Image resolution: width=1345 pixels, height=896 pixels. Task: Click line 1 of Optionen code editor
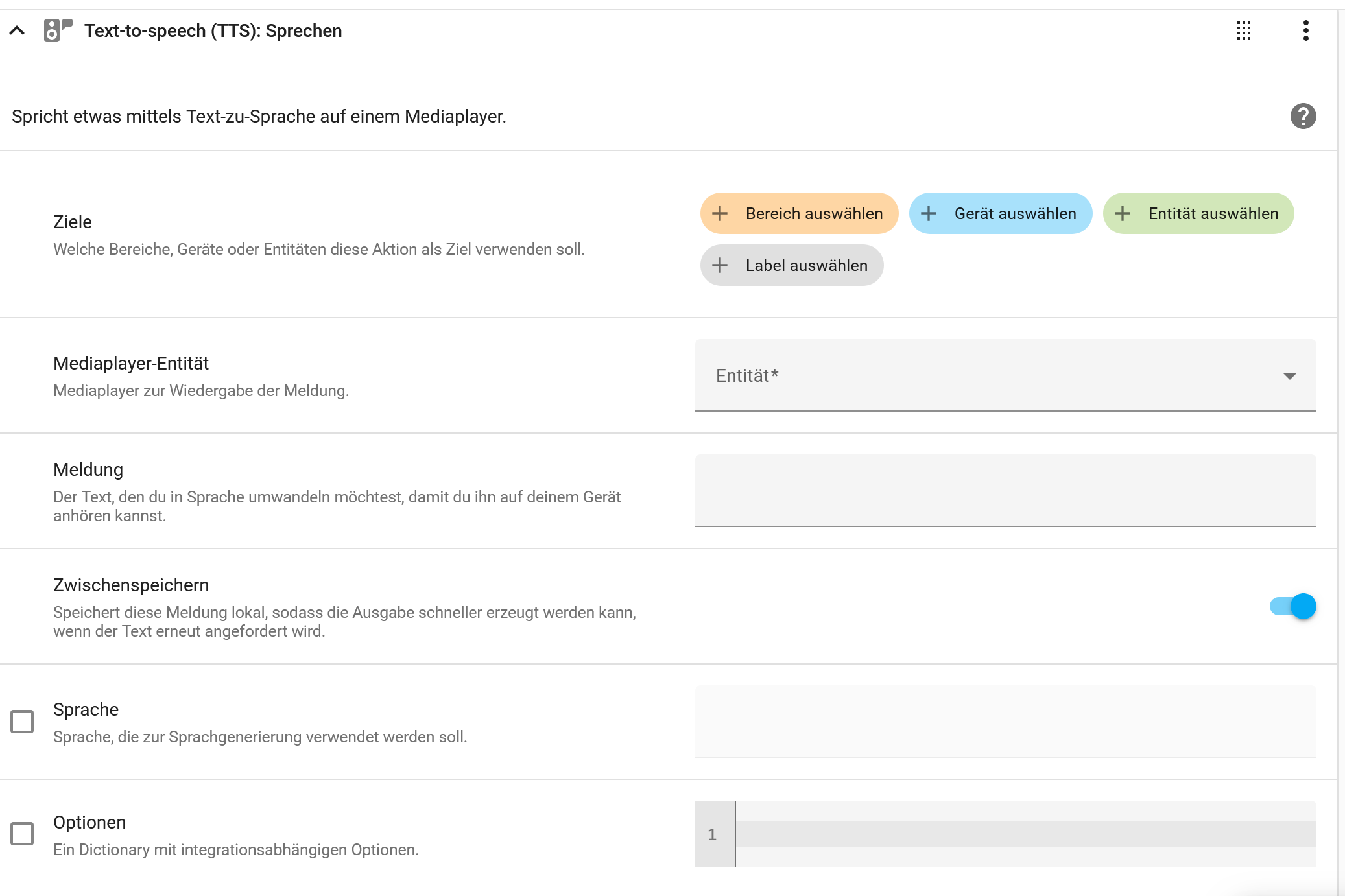pos(1026,834)
